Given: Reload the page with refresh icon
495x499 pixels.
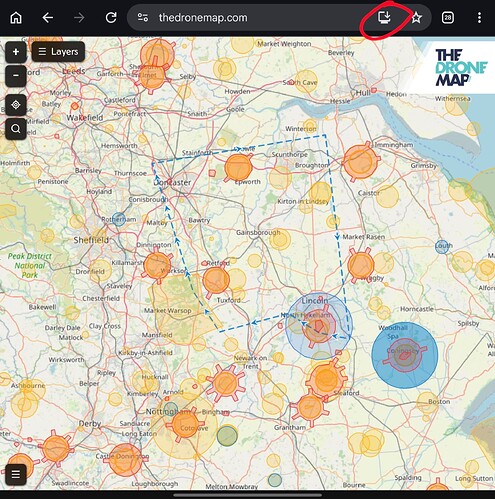Looking at the screenshot, I should (x=111, y=18).
